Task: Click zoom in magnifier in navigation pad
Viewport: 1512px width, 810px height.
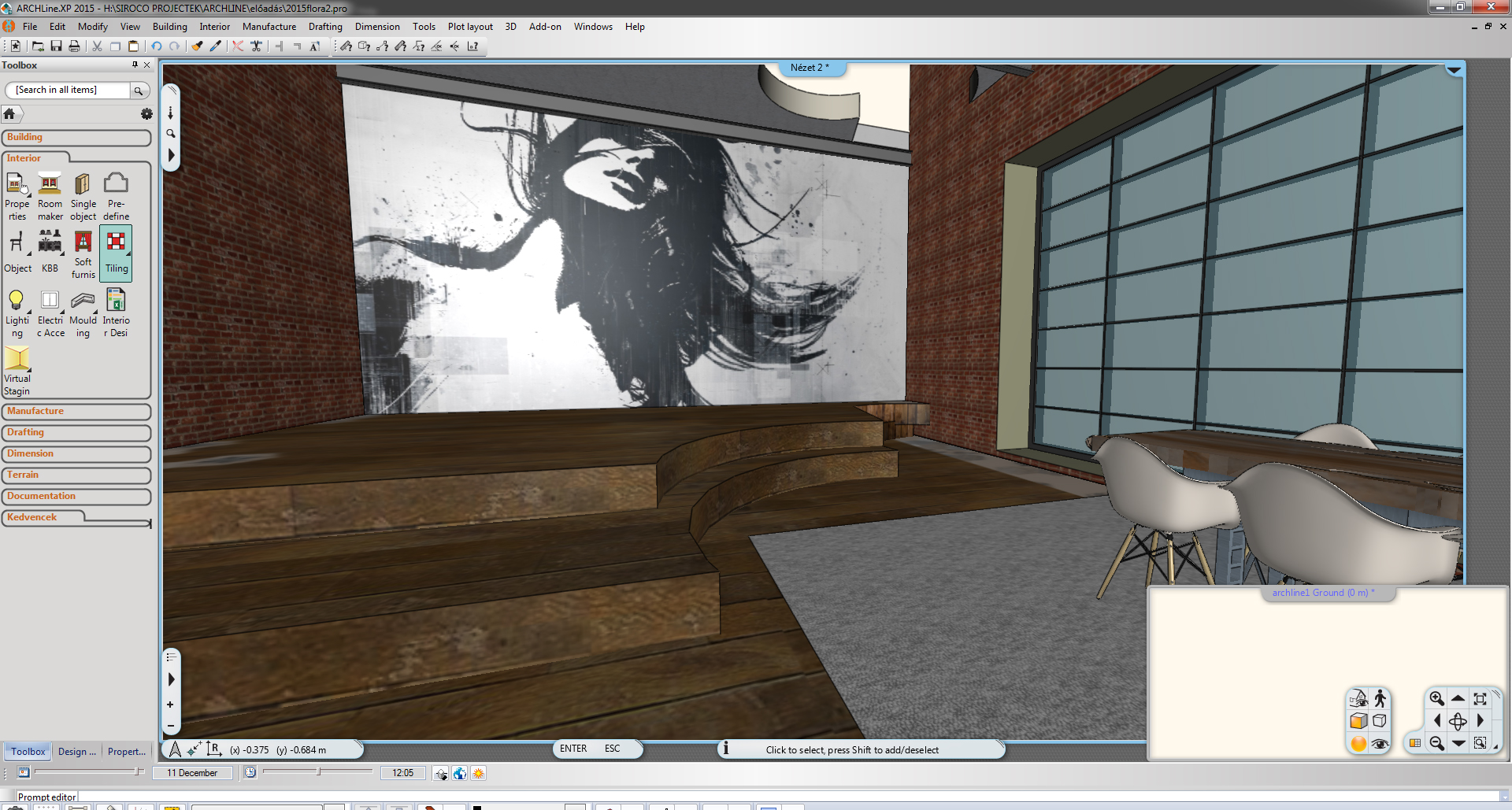Action: (x=1436, y=698)
